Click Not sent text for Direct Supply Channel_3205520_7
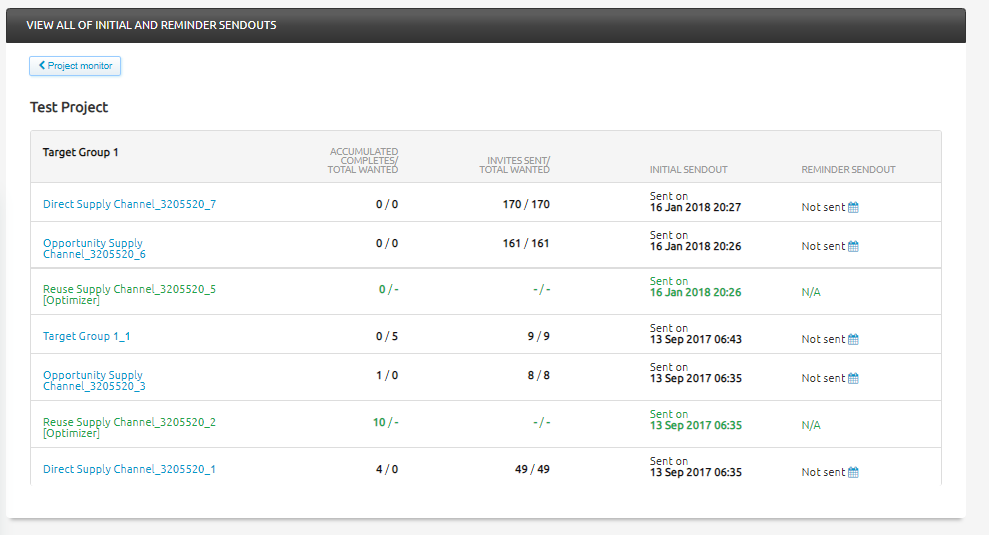 pos(822,208)
